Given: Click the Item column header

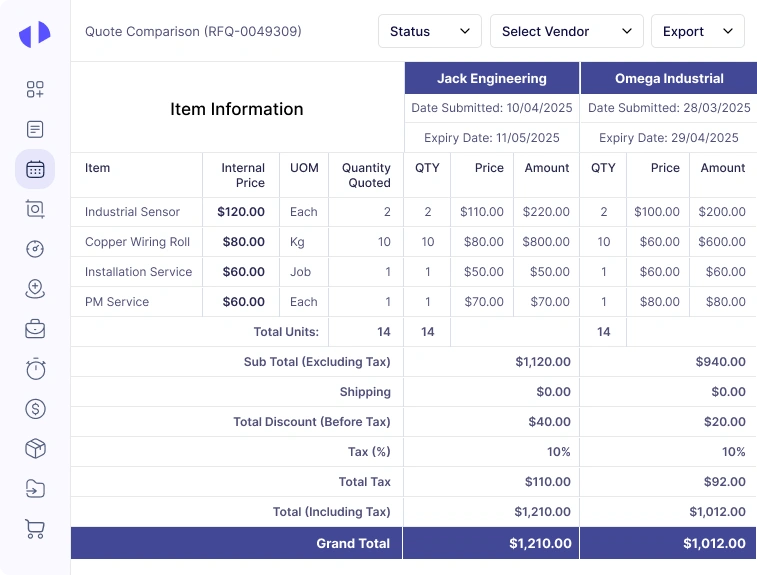Looking at the screenshot, I should pos(98,168).
